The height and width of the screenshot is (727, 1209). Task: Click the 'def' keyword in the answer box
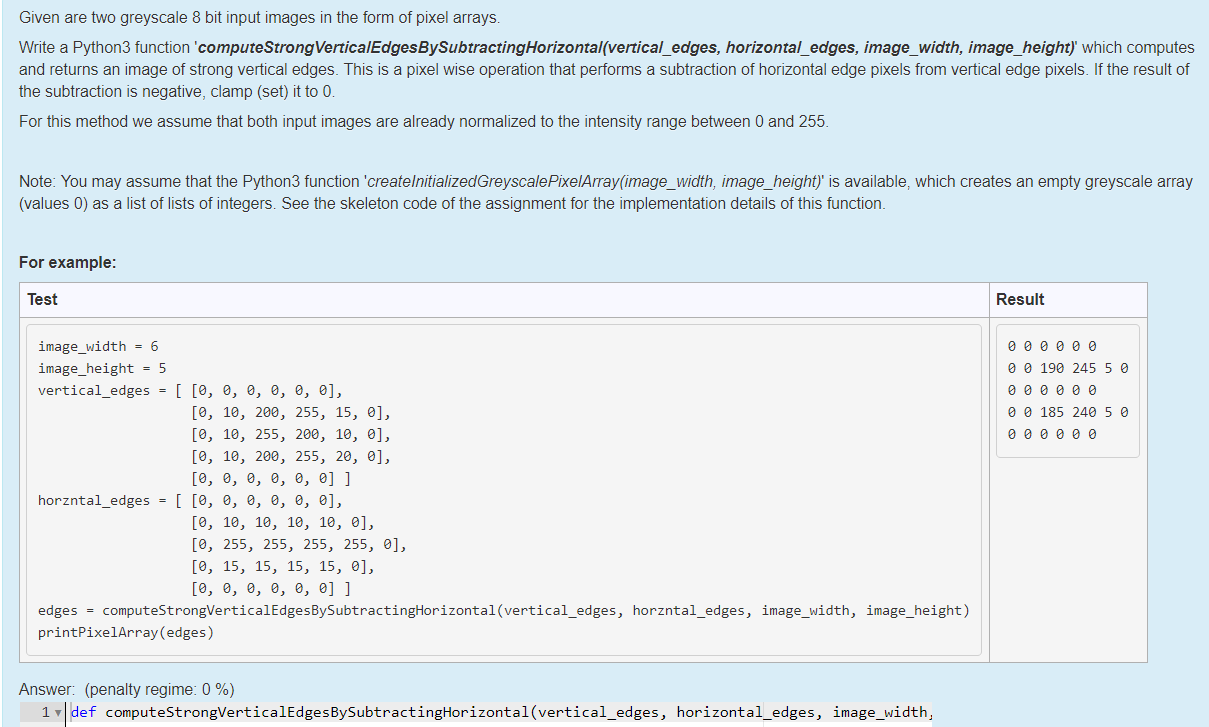(x=83, y=711)
